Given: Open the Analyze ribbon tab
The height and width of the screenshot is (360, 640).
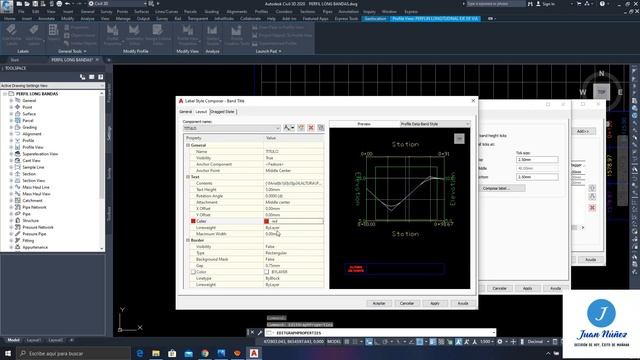Looking at the screenshot, I should [x=87, y=19].
